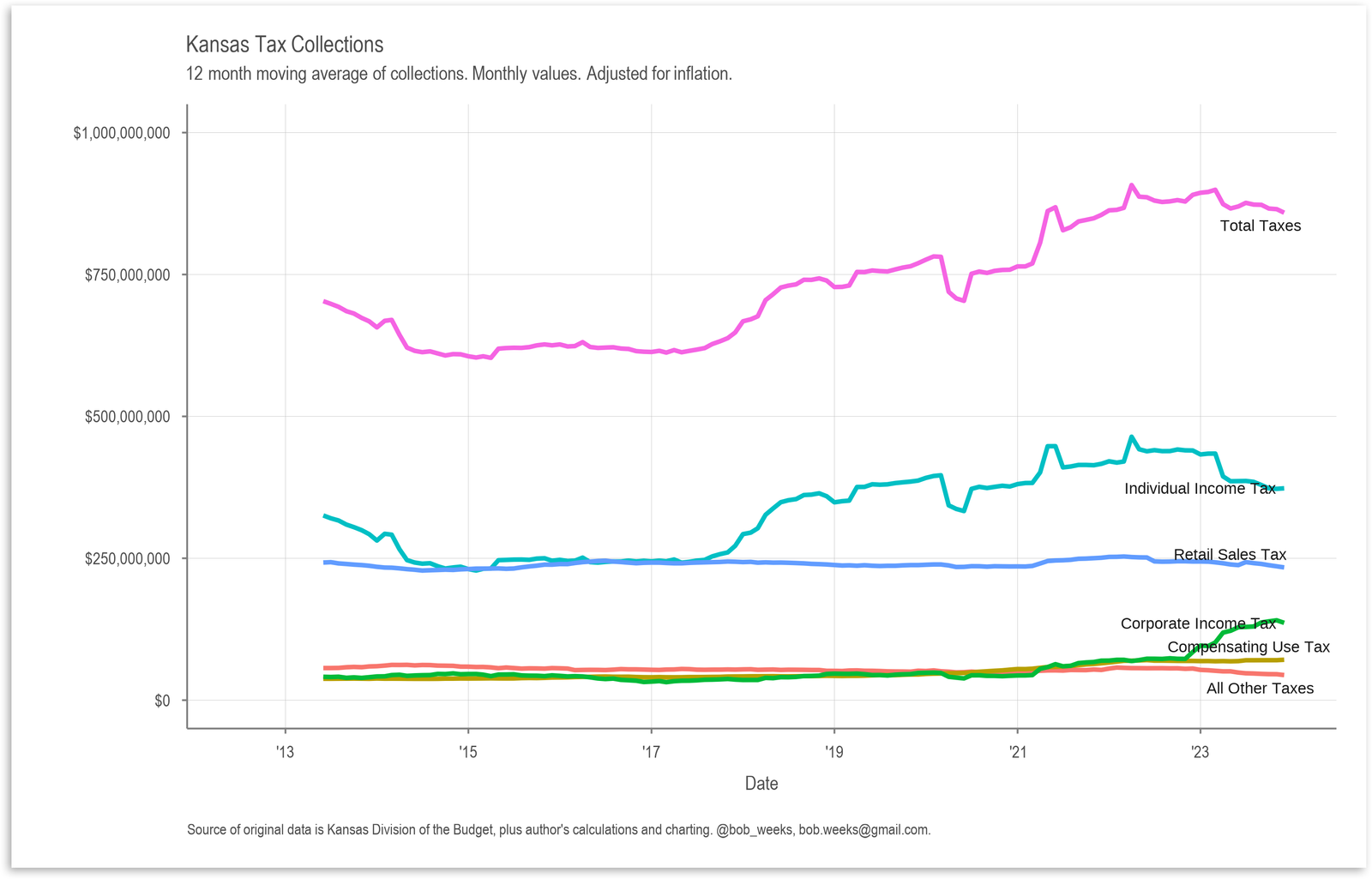Select the Individual Income Tax label
Image resolution: width=1372 pixels, height=879 pixels.
pyautogui.click(x=1200, y=488)
